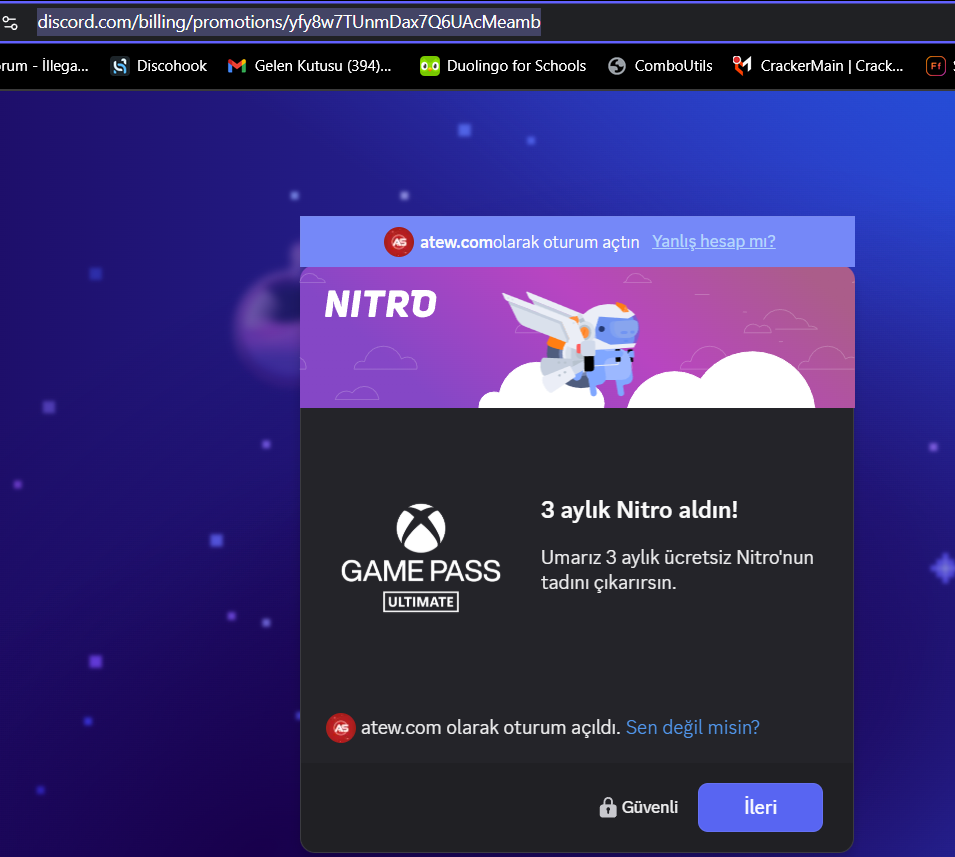Click the atew.com avatar above the footer
This screenshot has width=955, height=857.
[341, 728]
